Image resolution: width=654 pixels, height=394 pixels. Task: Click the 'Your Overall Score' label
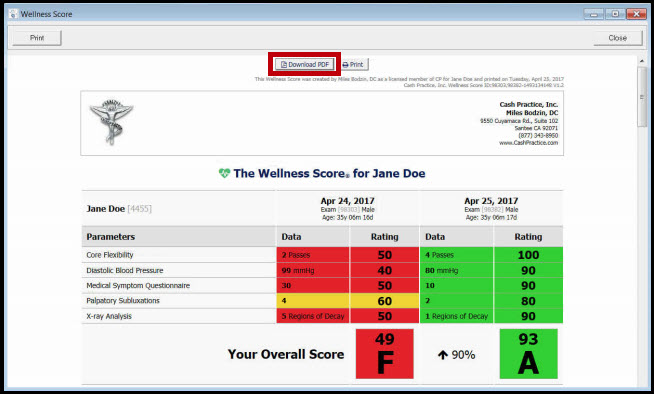pos(286,354)
